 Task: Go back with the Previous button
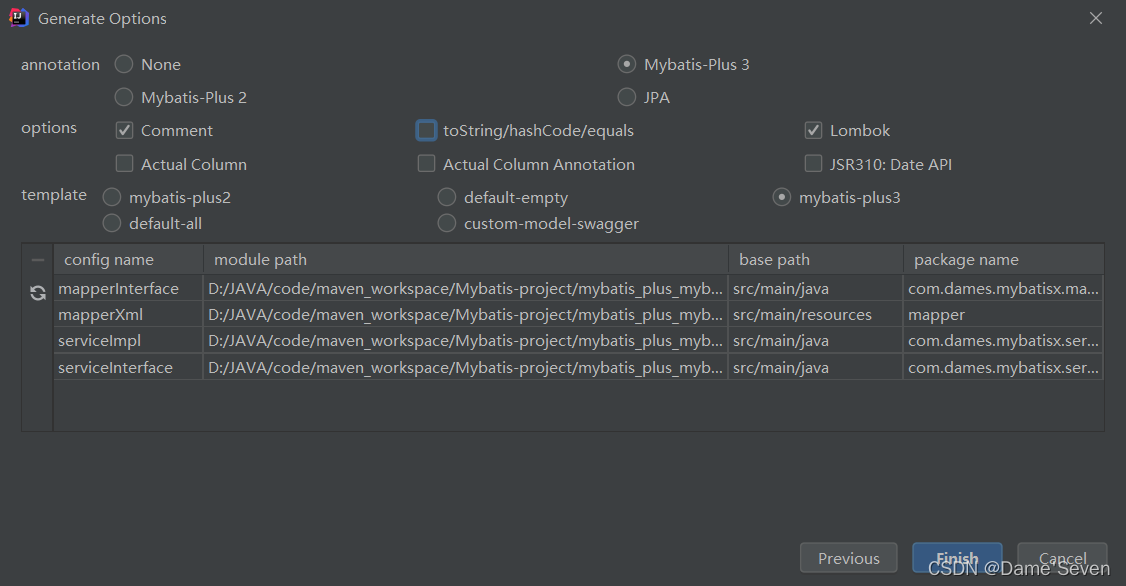click(x=849, y=558)
